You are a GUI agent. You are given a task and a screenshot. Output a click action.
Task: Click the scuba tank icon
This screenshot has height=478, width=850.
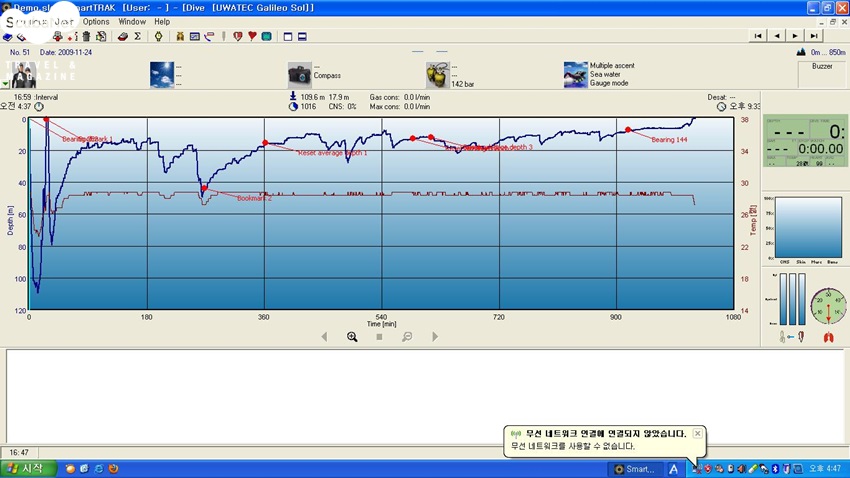tap(436, 74)
